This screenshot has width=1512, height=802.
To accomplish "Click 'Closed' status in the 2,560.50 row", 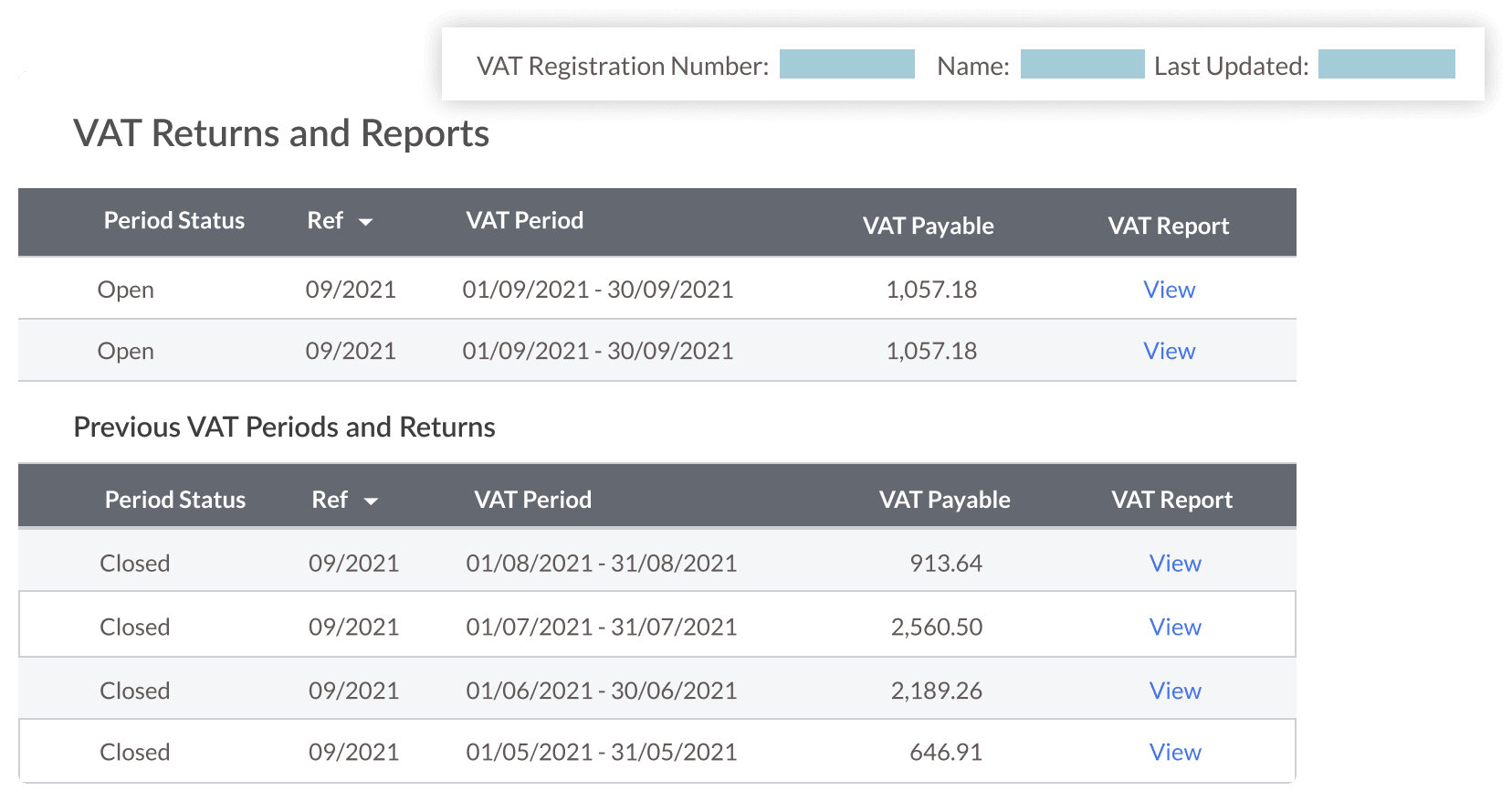I will [x=135, y=628].
